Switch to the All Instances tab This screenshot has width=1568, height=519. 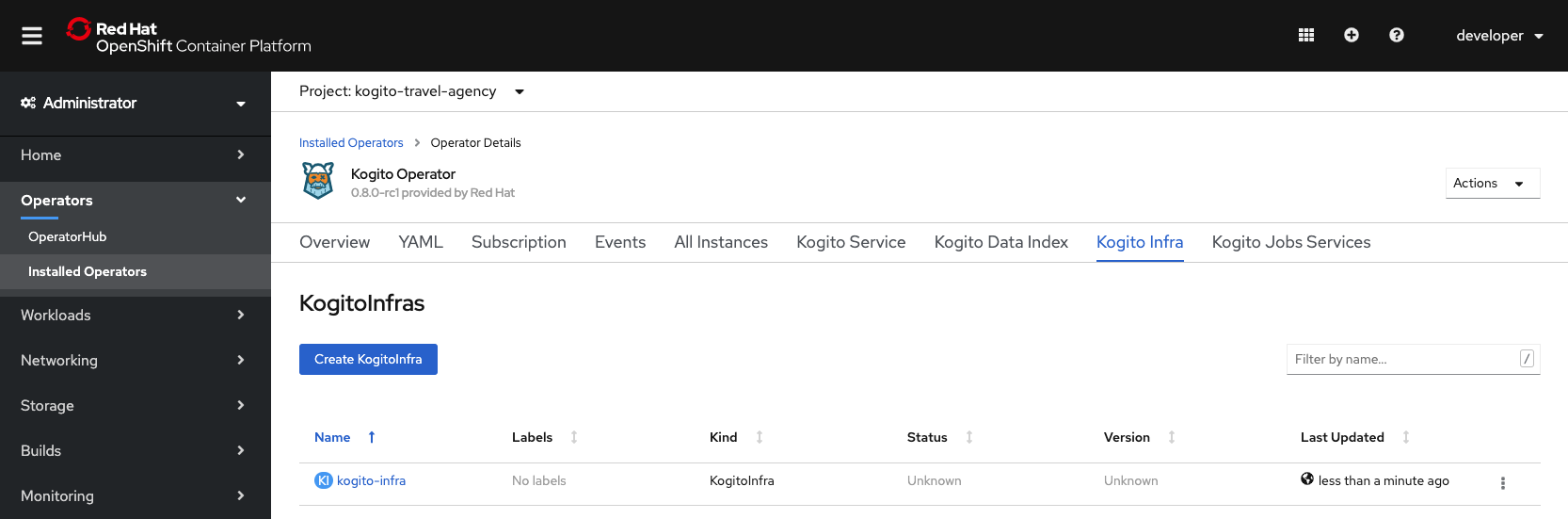pyautogui.click(x=721, y=242)
